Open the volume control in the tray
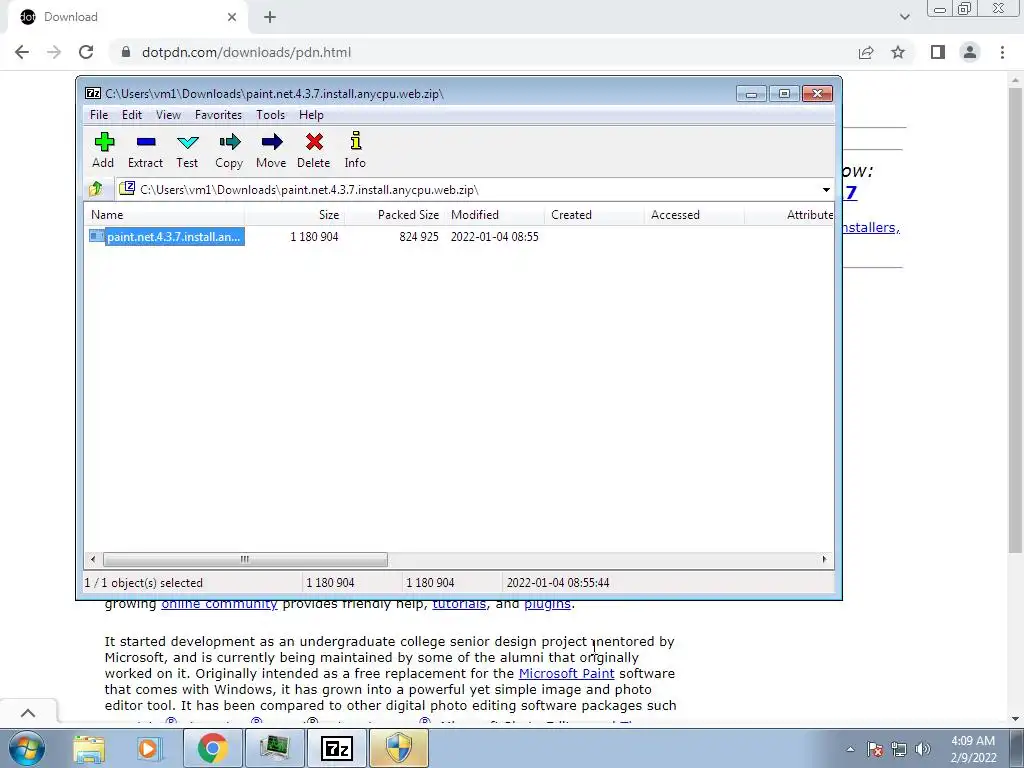Image resolution: width=1024 pixels, height=768 pixels. [x=923, y=749]
